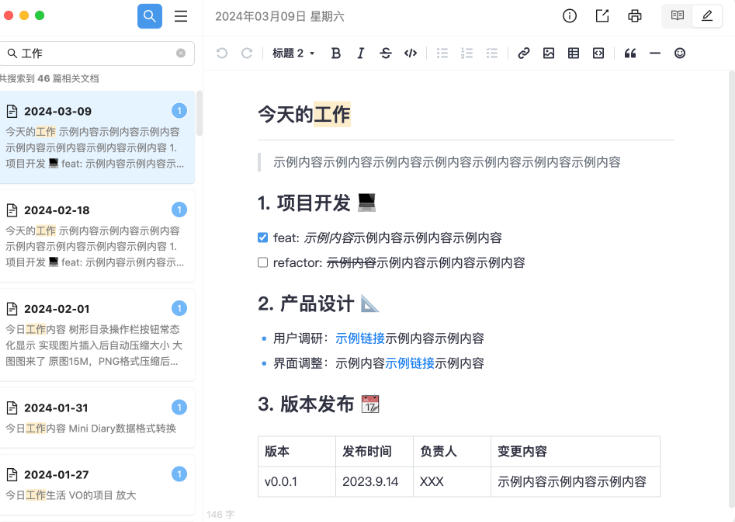The image size is (735, 522).
Task: Open the emoji picker
Action: (680, 53)
